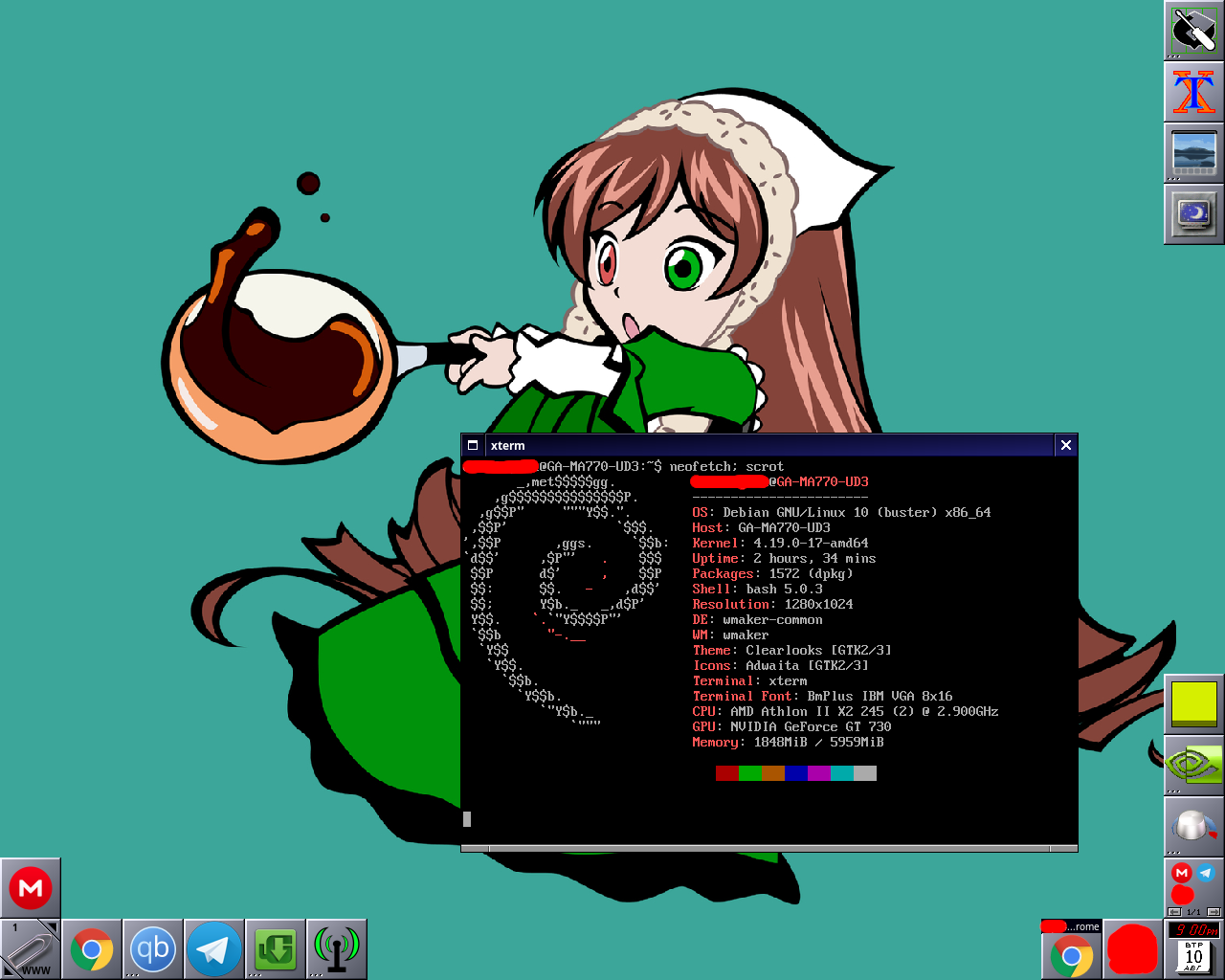Click the 'Kernel: 4.19.0-17-amd64' line
Screen dimensions: 1225x980
pyautogui.click(x=781, y=544)
